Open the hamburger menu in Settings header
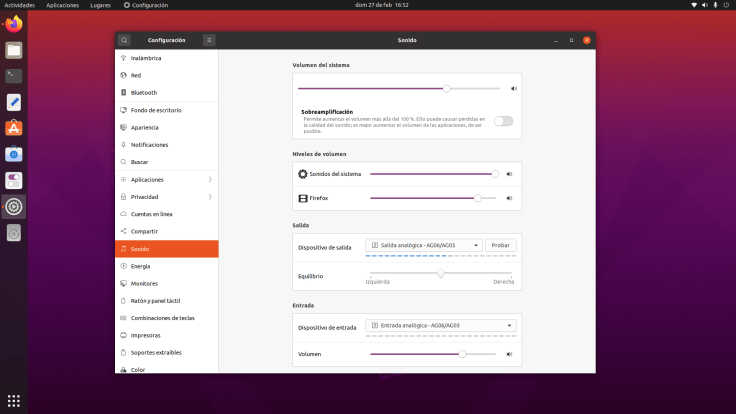736x414 pixels. pyautogui.click(x=209, y=40)
